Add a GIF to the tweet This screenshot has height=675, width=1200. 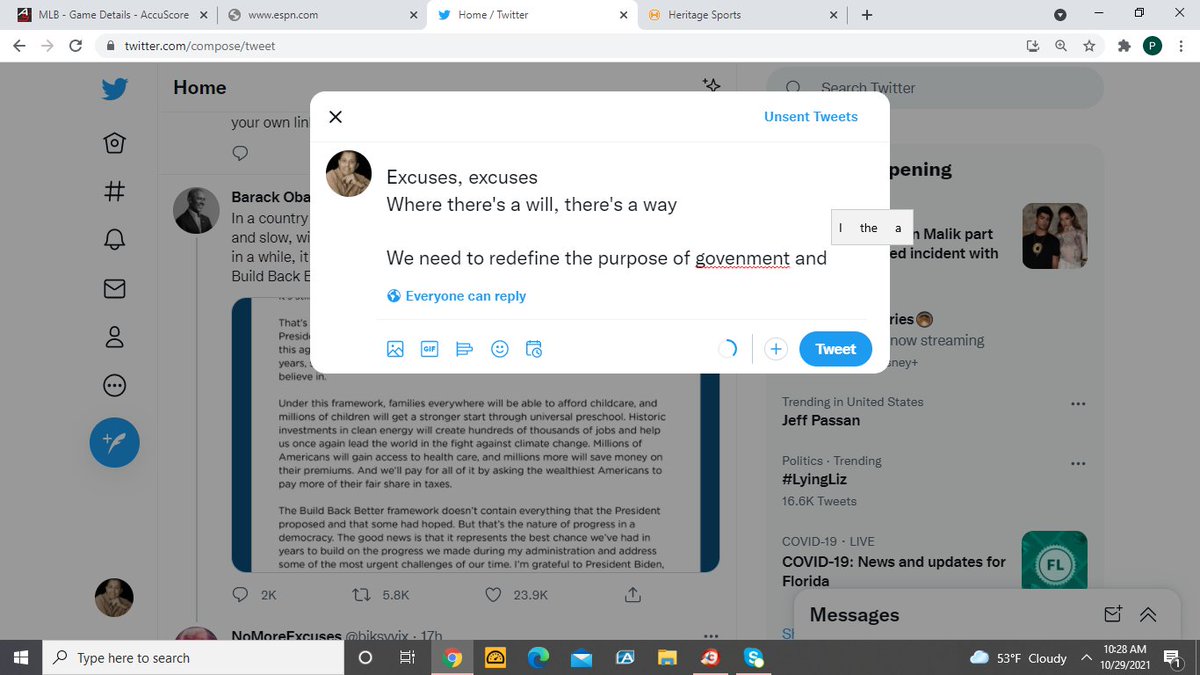point(430,349)
